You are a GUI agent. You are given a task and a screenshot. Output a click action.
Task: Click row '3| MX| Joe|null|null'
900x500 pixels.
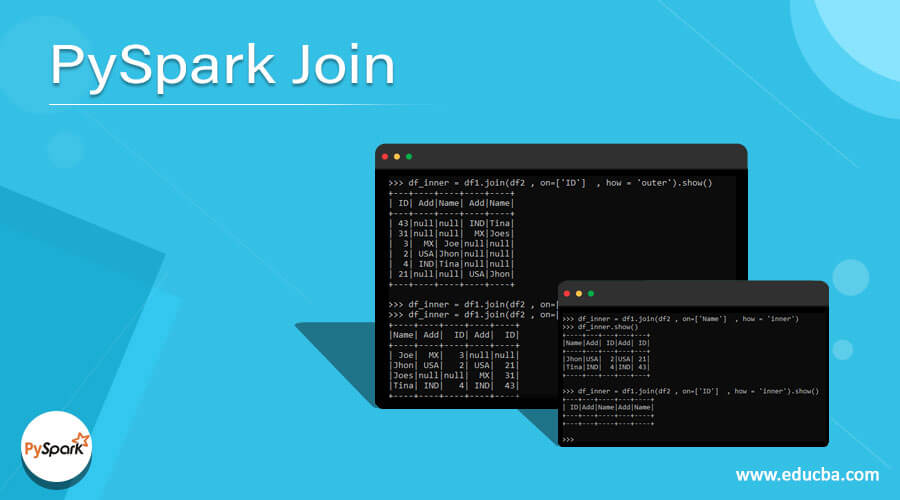pyautogui.click(x=451, y=243)
